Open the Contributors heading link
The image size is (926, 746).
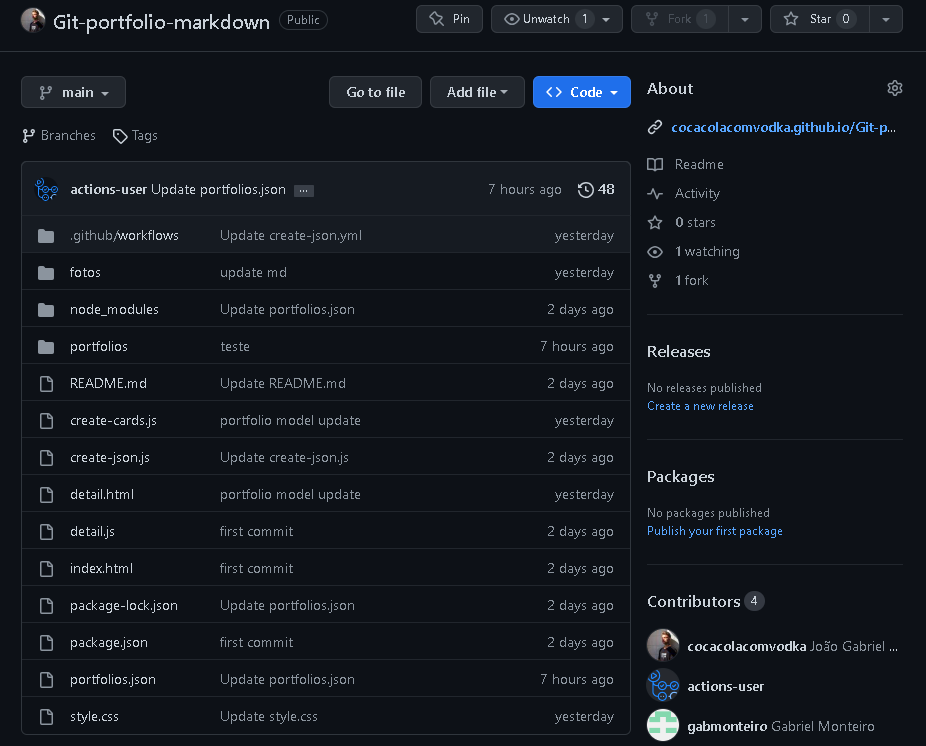pos(693,601)
